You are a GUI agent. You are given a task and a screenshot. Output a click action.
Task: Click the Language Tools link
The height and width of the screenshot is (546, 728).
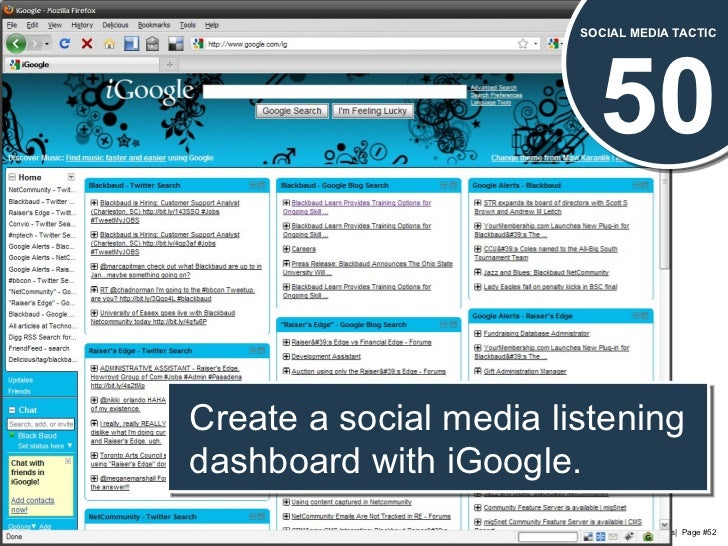[491, 103]
